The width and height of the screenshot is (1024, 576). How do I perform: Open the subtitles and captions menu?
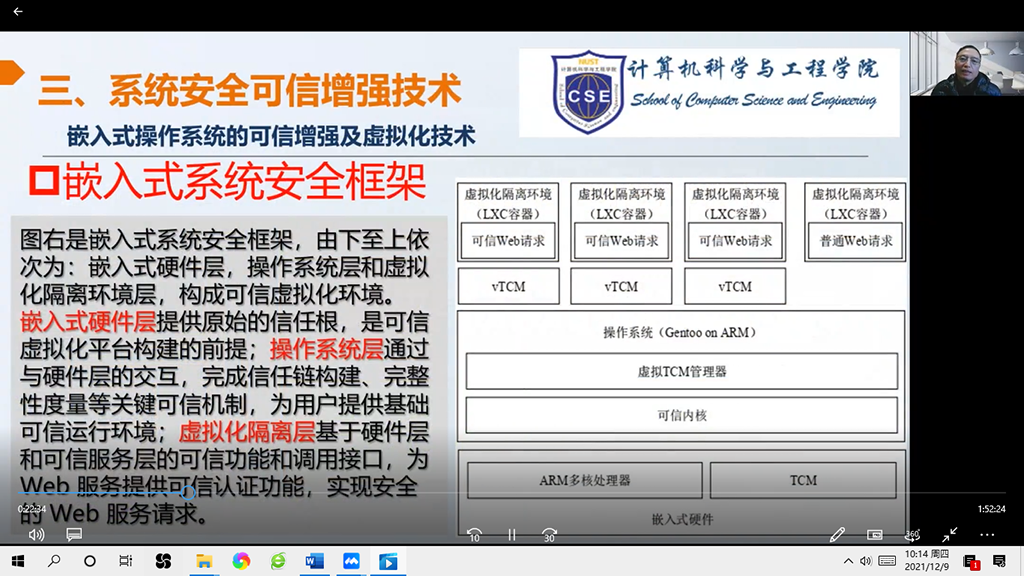pos(73,535)
